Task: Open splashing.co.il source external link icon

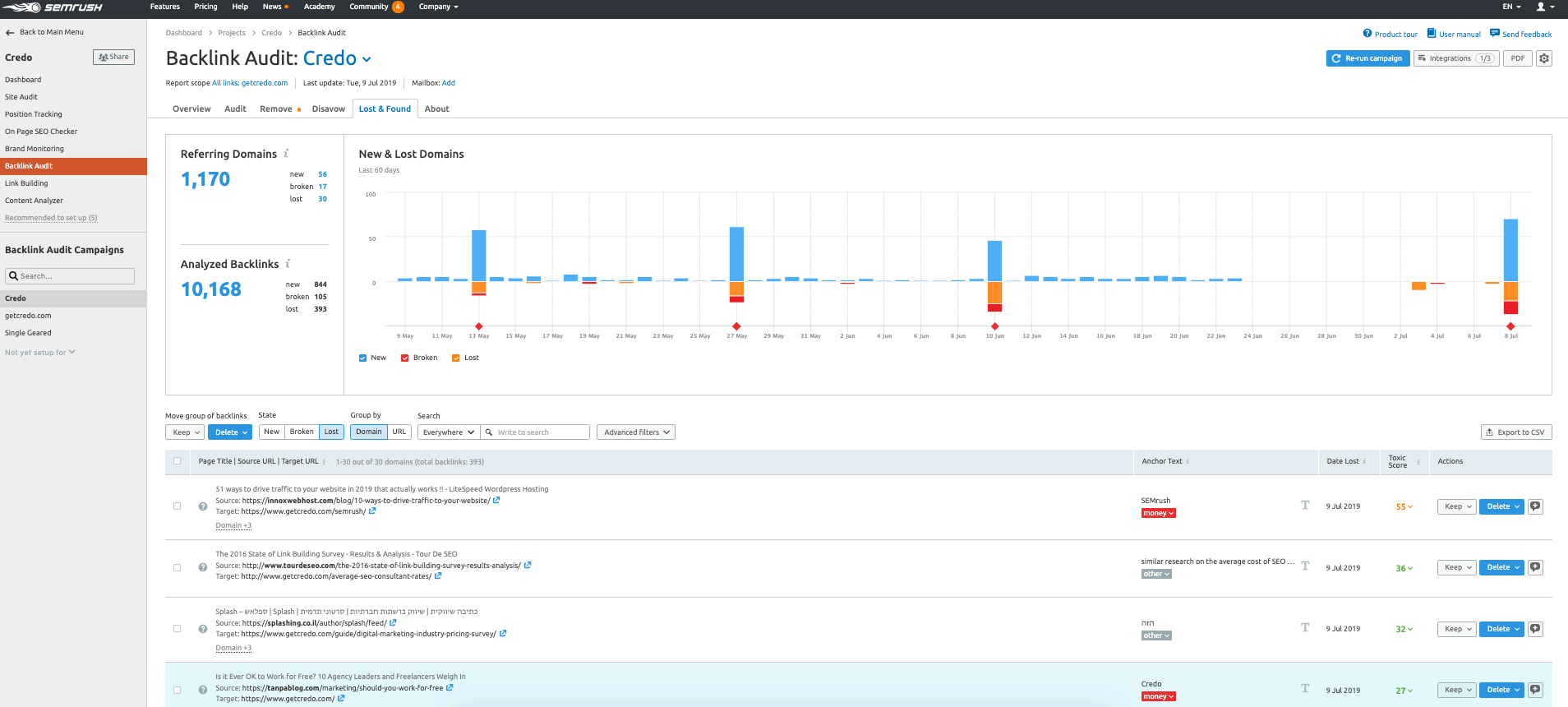Action: (393, 622)
